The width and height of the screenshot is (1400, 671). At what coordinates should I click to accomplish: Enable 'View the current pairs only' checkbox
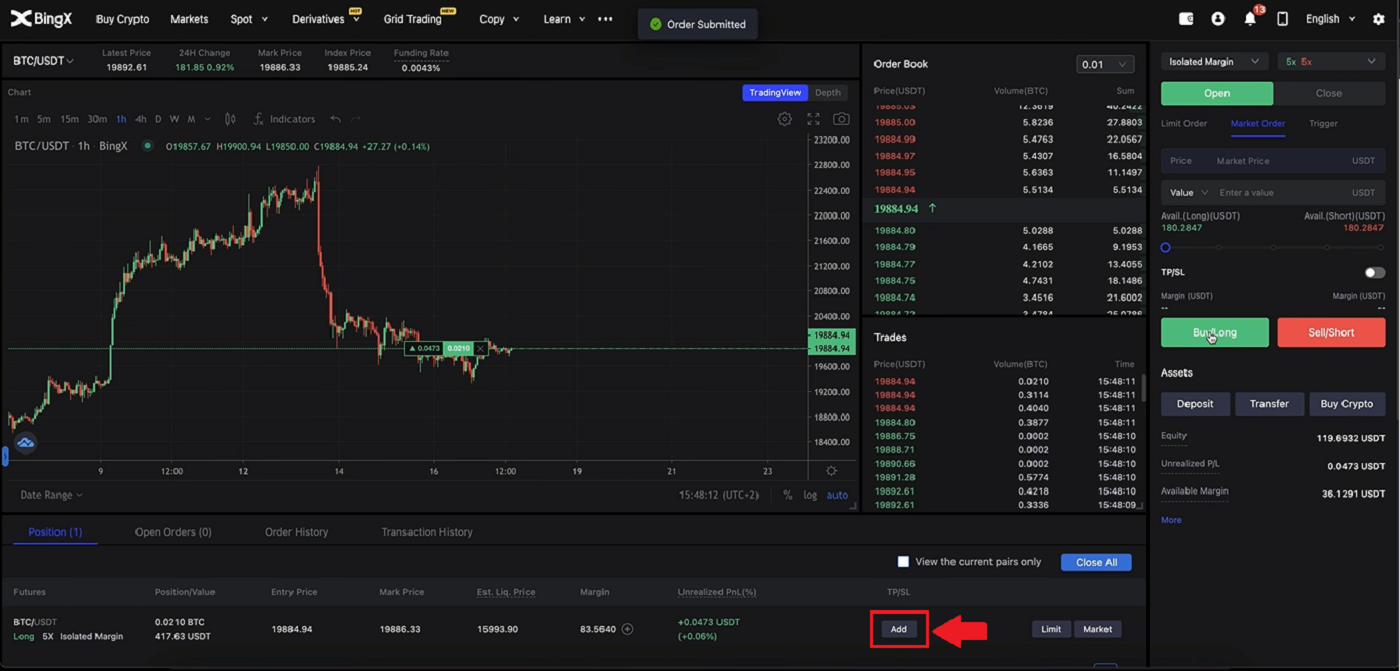click(x=903, y=562)
